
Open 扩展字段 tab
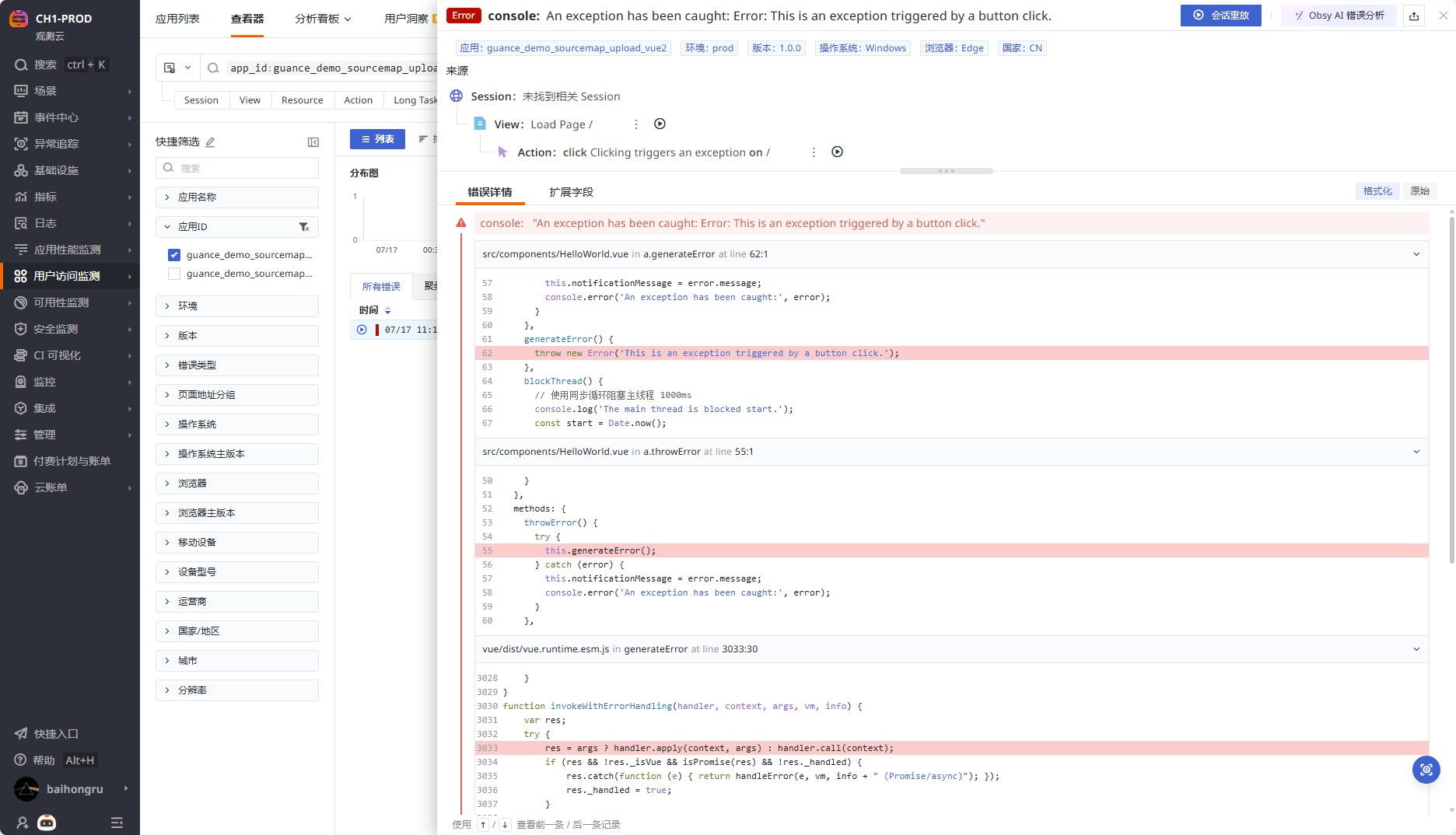(x=571, y=192)
